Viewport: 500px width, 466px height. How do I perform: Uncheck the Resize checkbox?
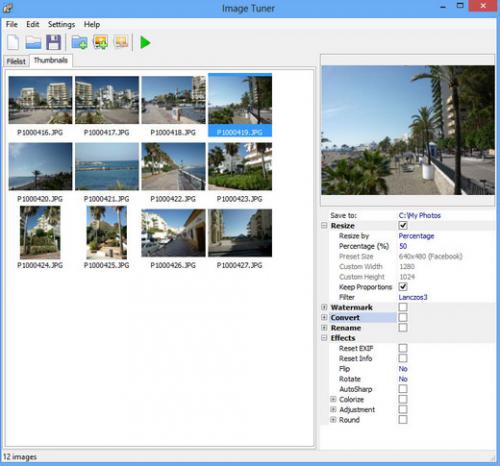[x=403, y=225]
